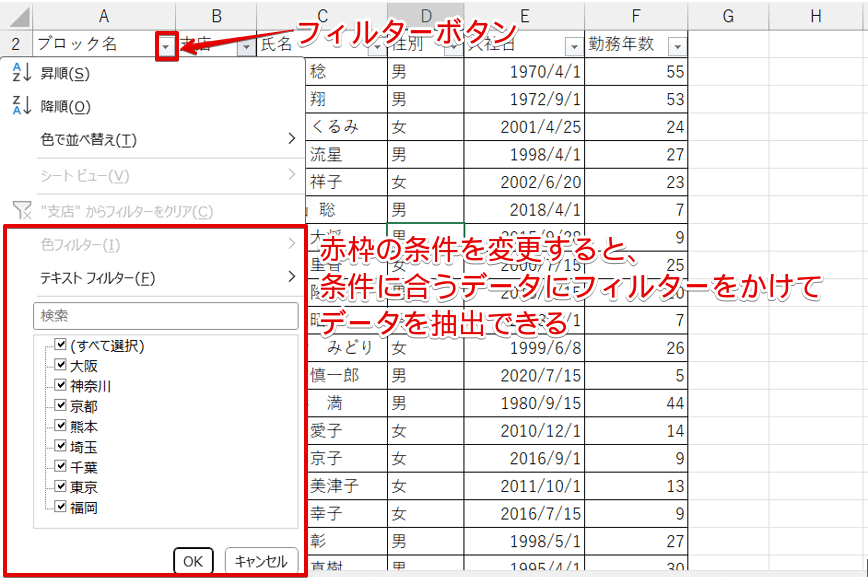Select column G header
This screenshot has width=868, height=581.
(x=727, y=15)
